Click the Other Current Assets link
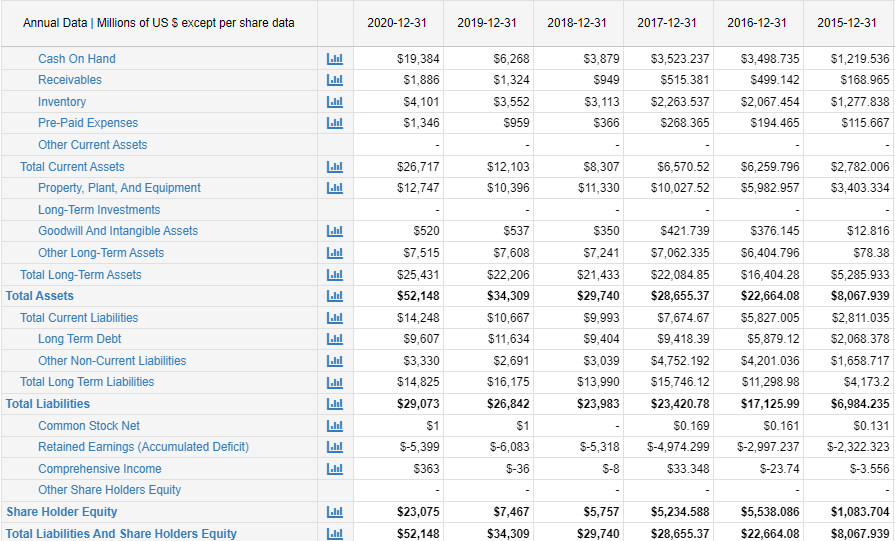This screenshot has width=895, height=541. 92,145
